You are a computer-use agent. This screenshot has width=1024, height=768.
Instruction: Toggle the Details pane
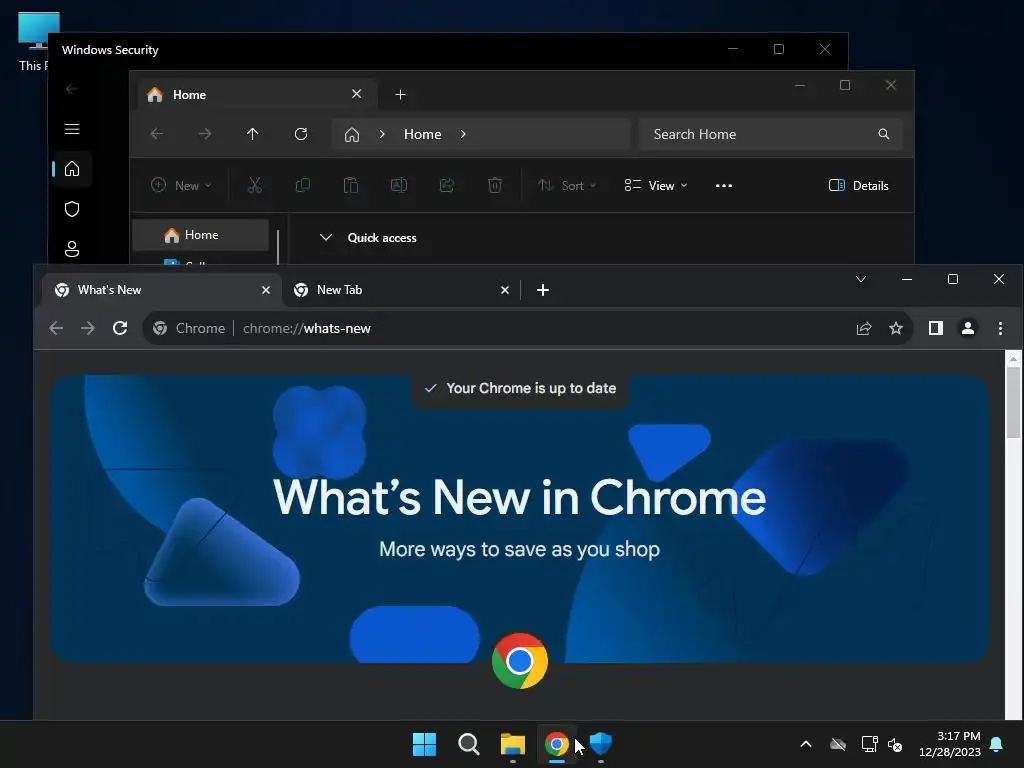coord(858,185)
